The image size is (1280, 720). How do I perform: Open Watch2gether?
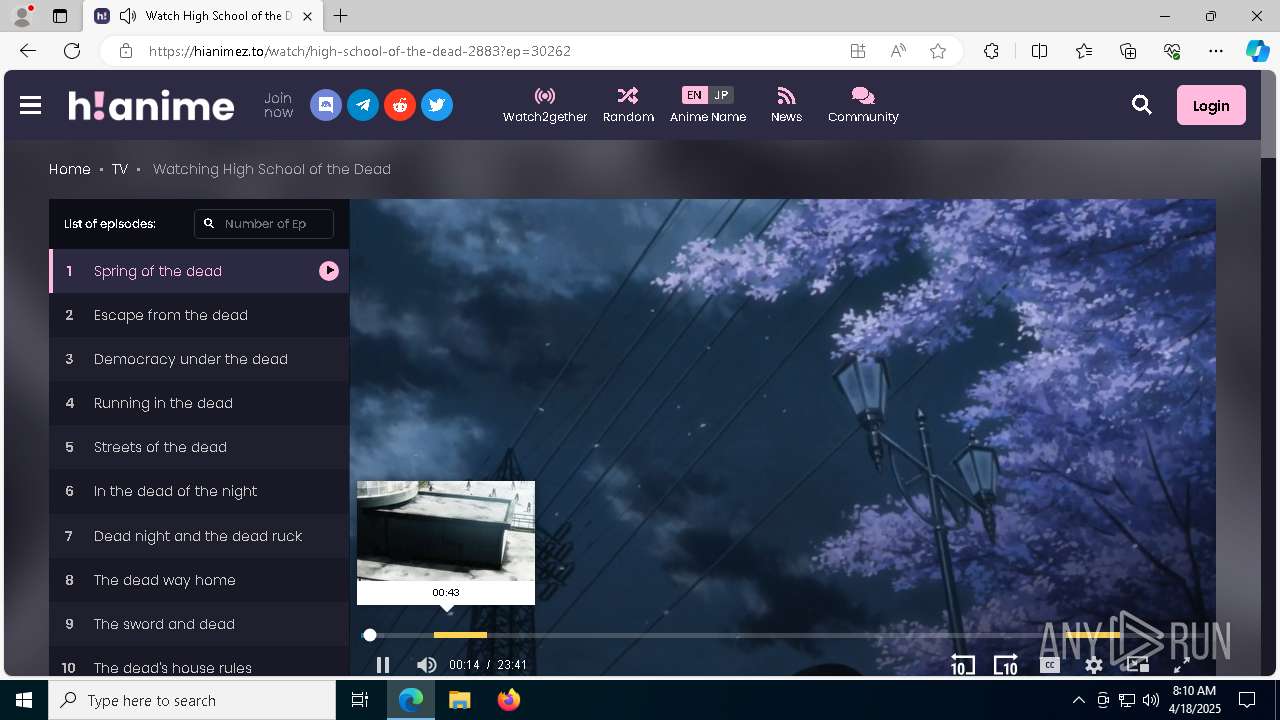(x=545, y=105)
